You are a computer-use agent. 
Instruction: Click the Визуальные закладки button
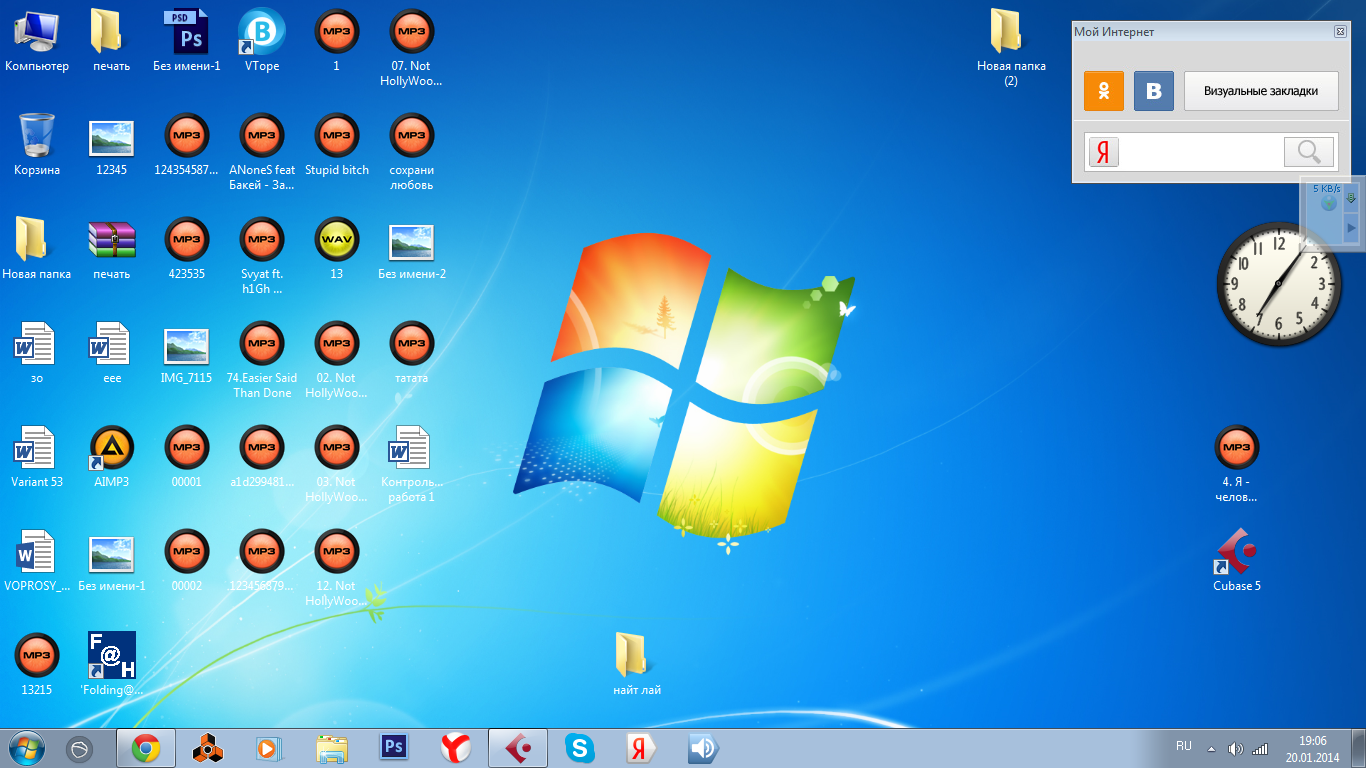coord(1261,91)
